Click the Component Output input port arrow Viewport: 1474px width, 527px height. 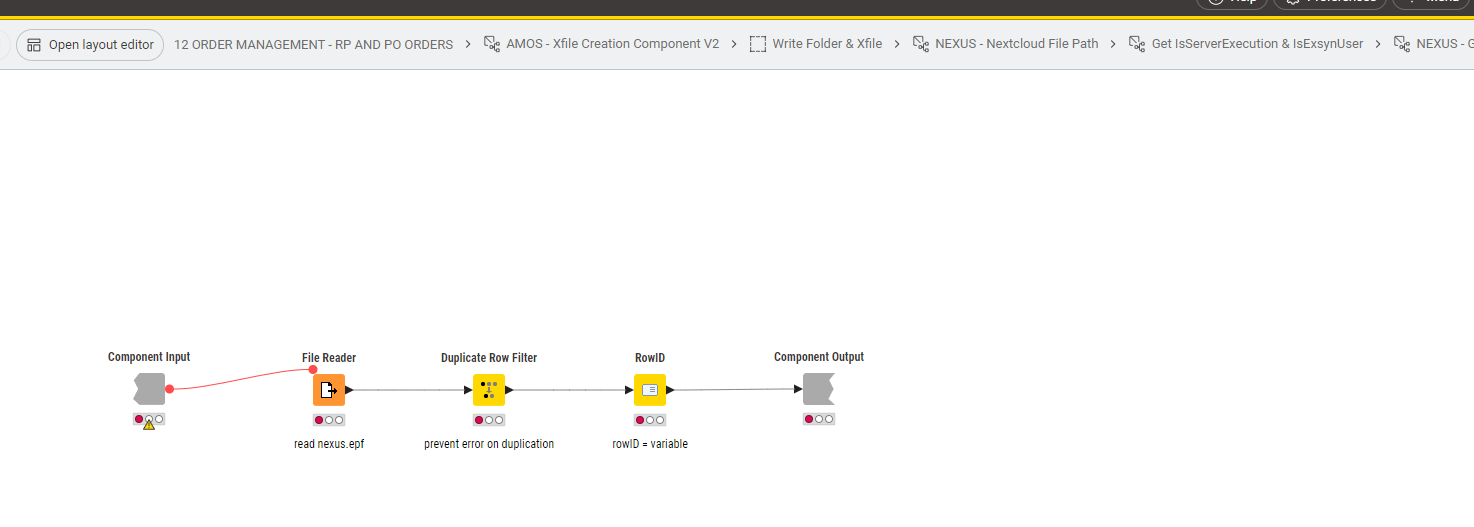tap(798, 389)
